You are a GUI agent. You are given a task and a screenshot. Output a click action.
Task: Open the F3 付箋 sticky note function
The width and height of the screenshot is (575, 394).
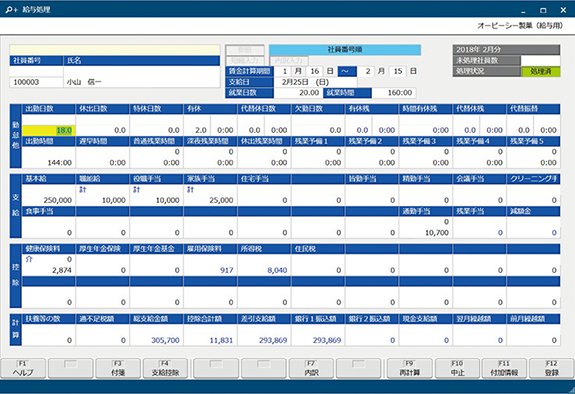[x=118, y=368]
